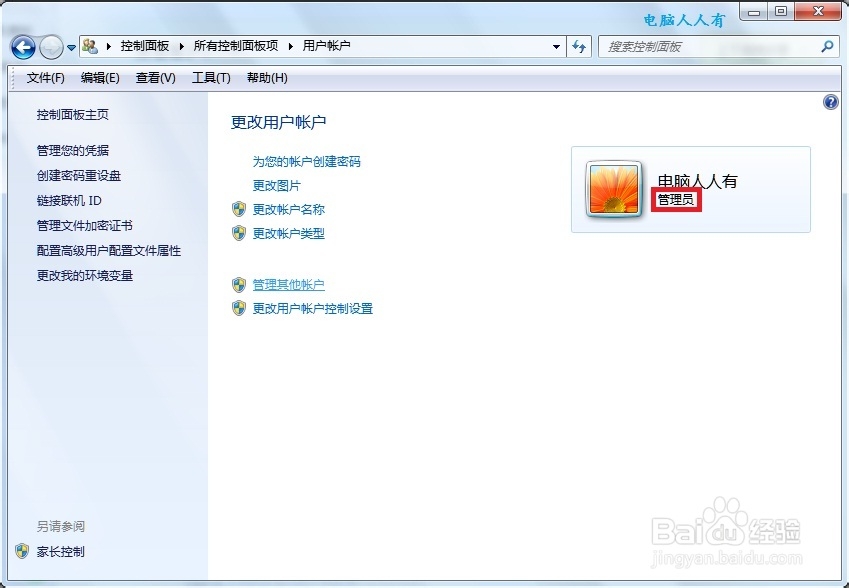Click the UAC shield beside 更改帐户名称

[239, 210]
